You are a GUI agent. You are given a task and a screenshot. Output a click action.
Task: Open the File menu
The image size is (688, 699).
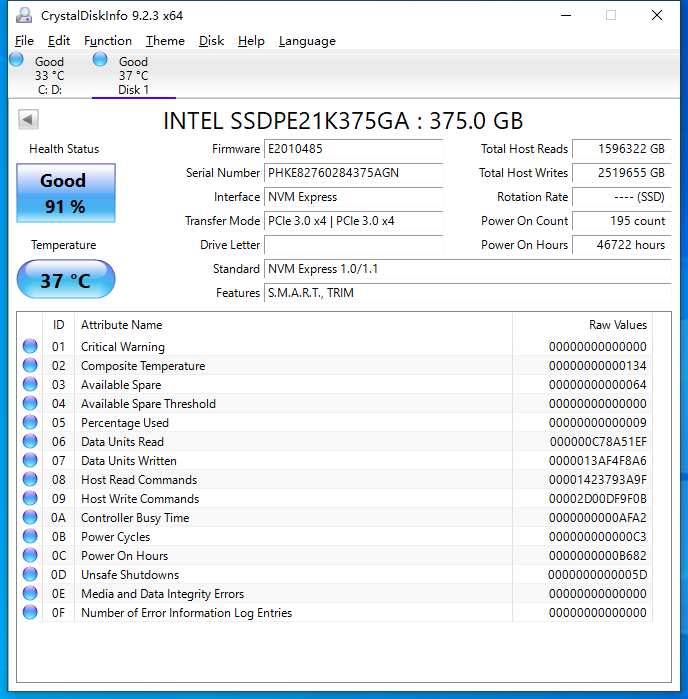pyautogui.click(x=24, y=41)
